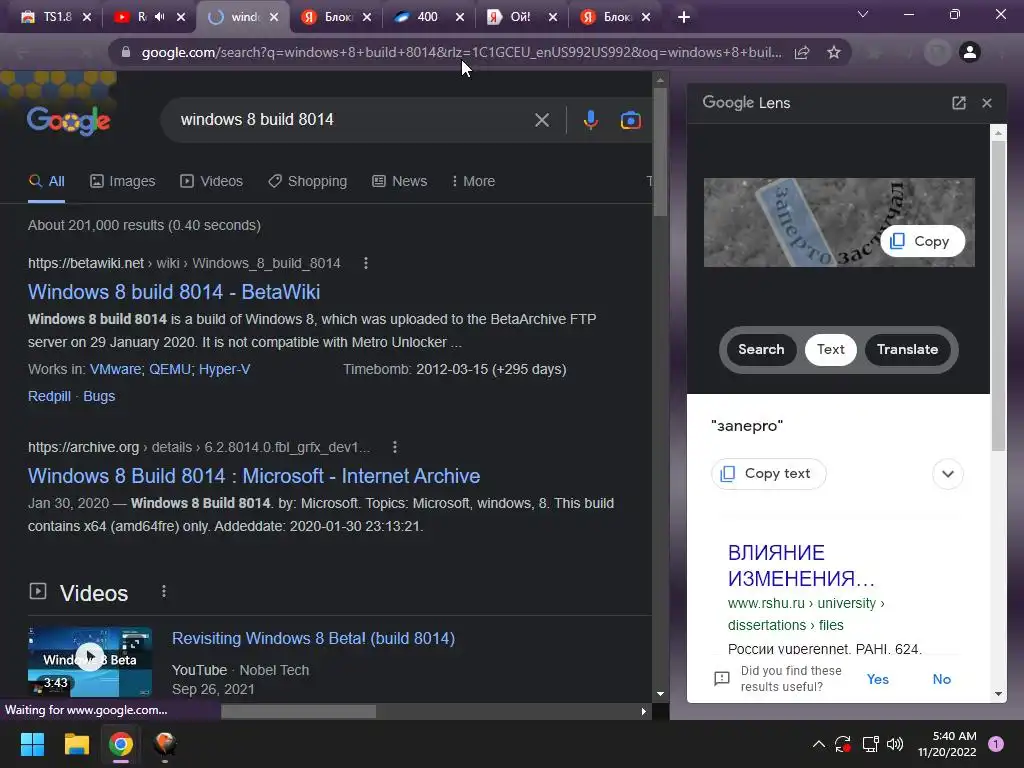Open the volume control in tray

point(895,744)
